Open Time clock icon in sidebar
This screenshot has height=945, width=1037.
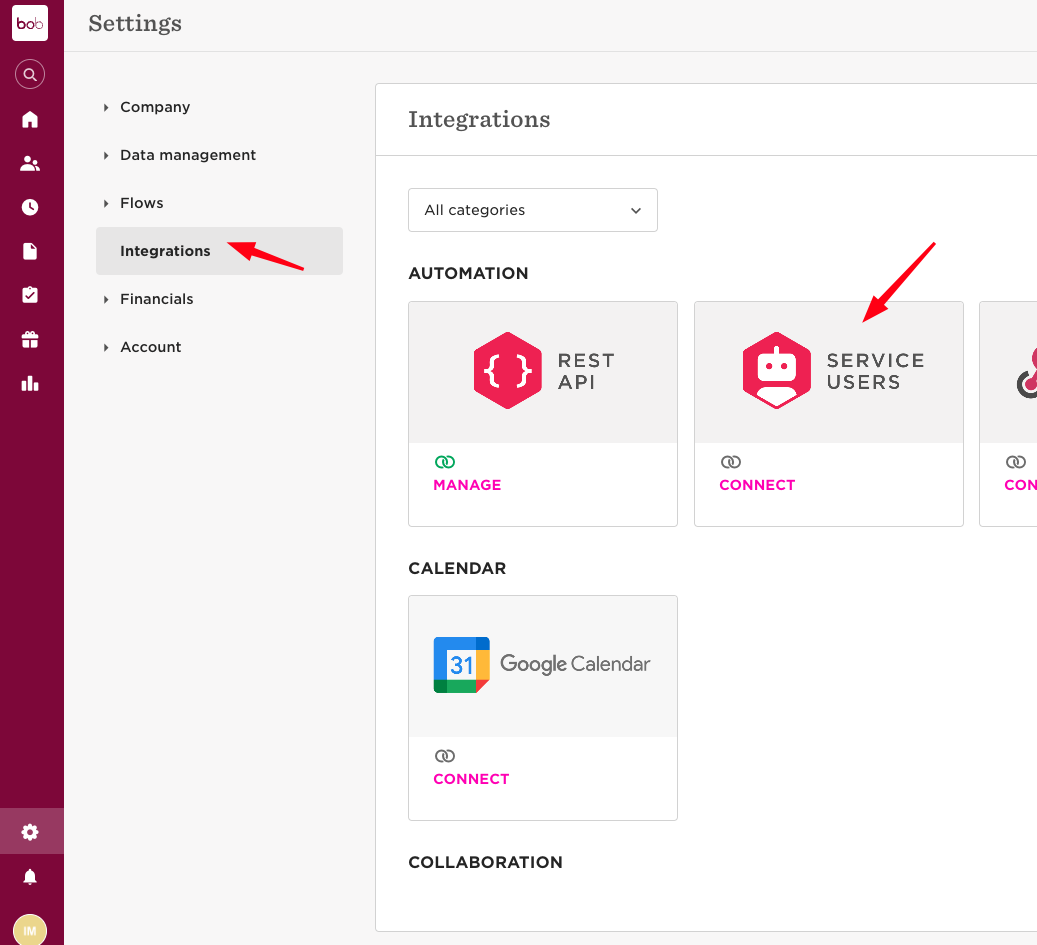point(30,207)
